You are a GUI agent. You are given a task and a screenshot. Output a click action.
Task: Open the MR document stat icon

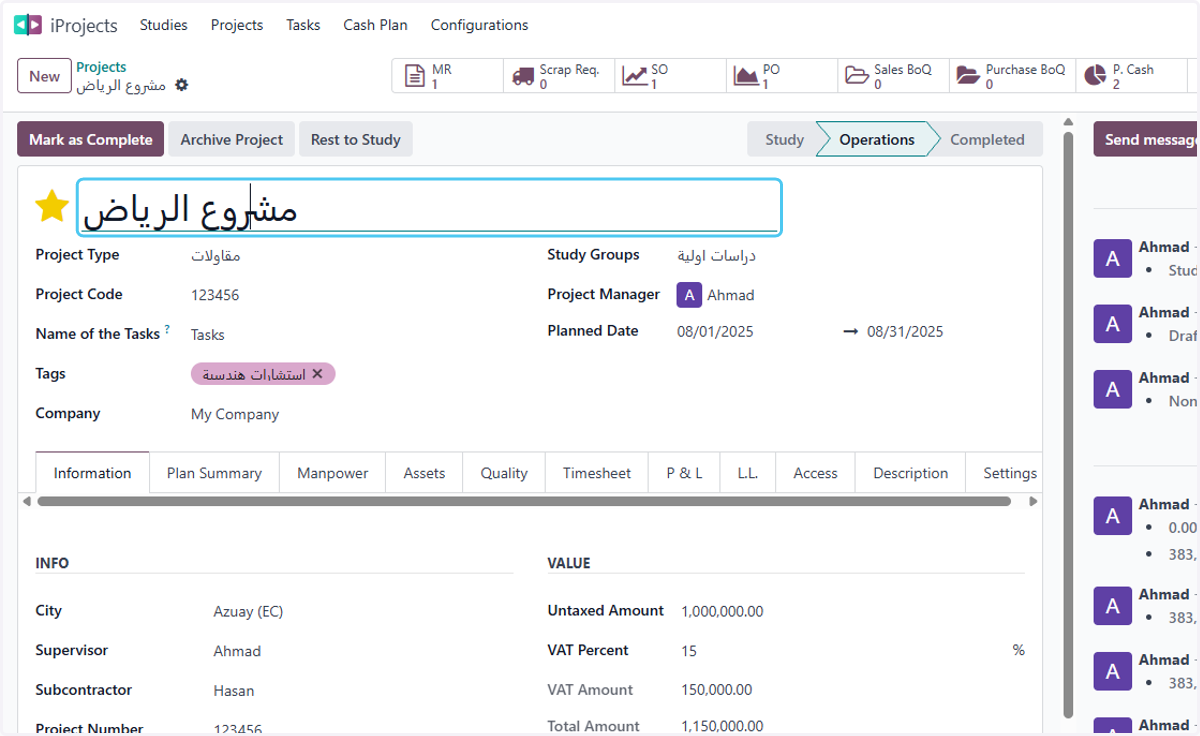click(415, 76)
